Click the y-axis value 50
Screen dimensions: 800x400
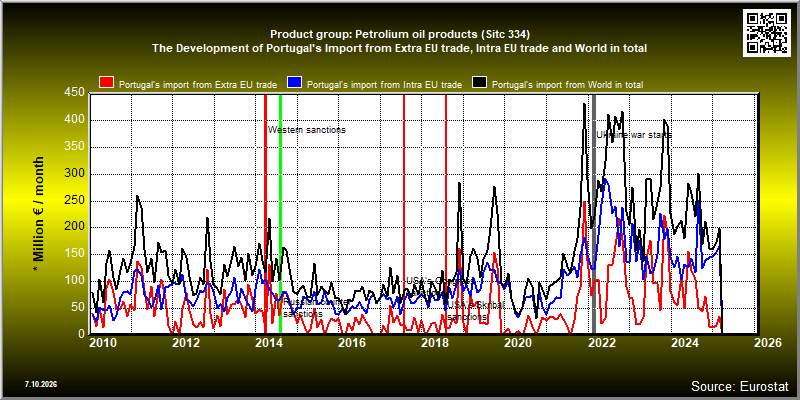(x=79, y=307)
